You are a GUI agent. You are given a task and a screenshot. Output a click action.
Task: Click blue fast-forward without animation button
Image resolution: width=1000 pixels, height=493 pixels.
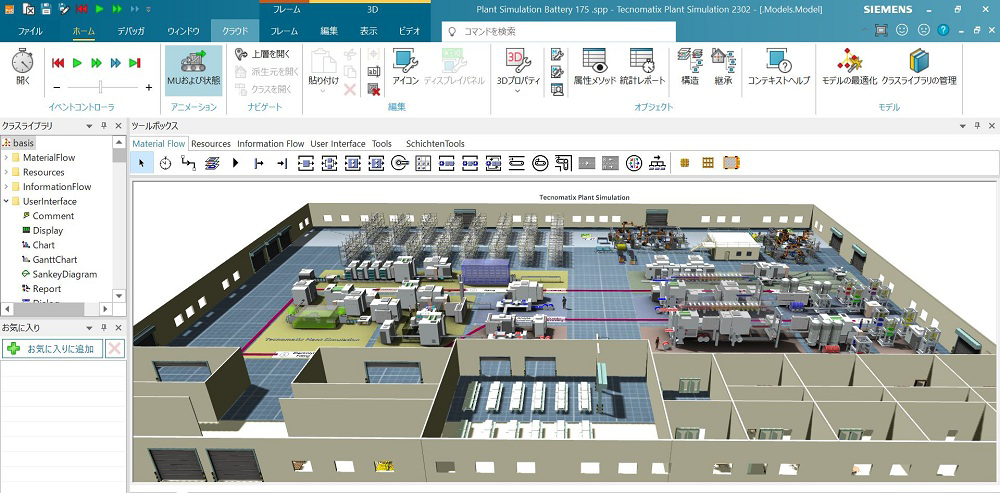click(x=115, y=63)
